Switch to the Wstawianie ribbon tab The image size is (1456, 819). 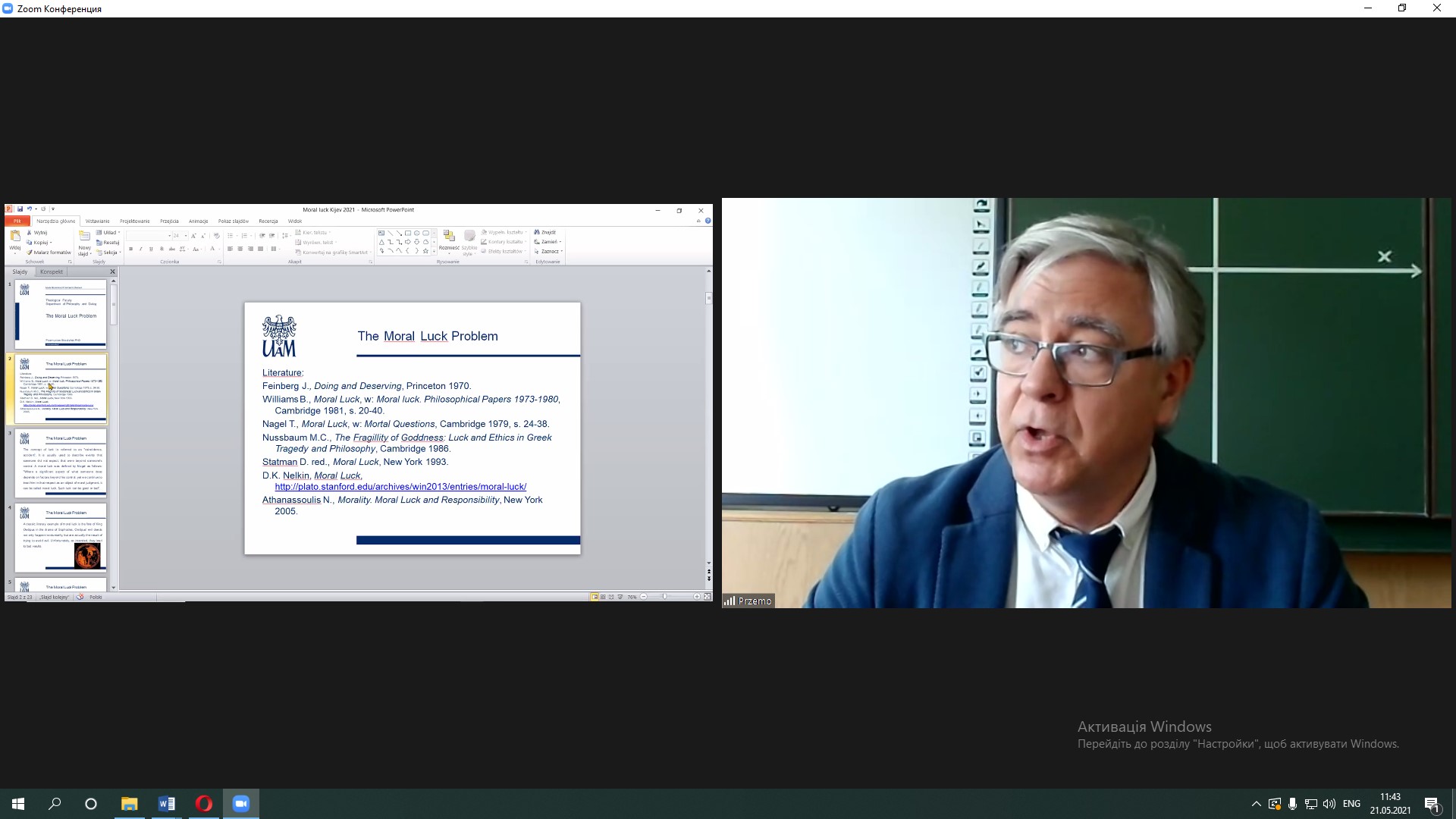pos(97,221)
